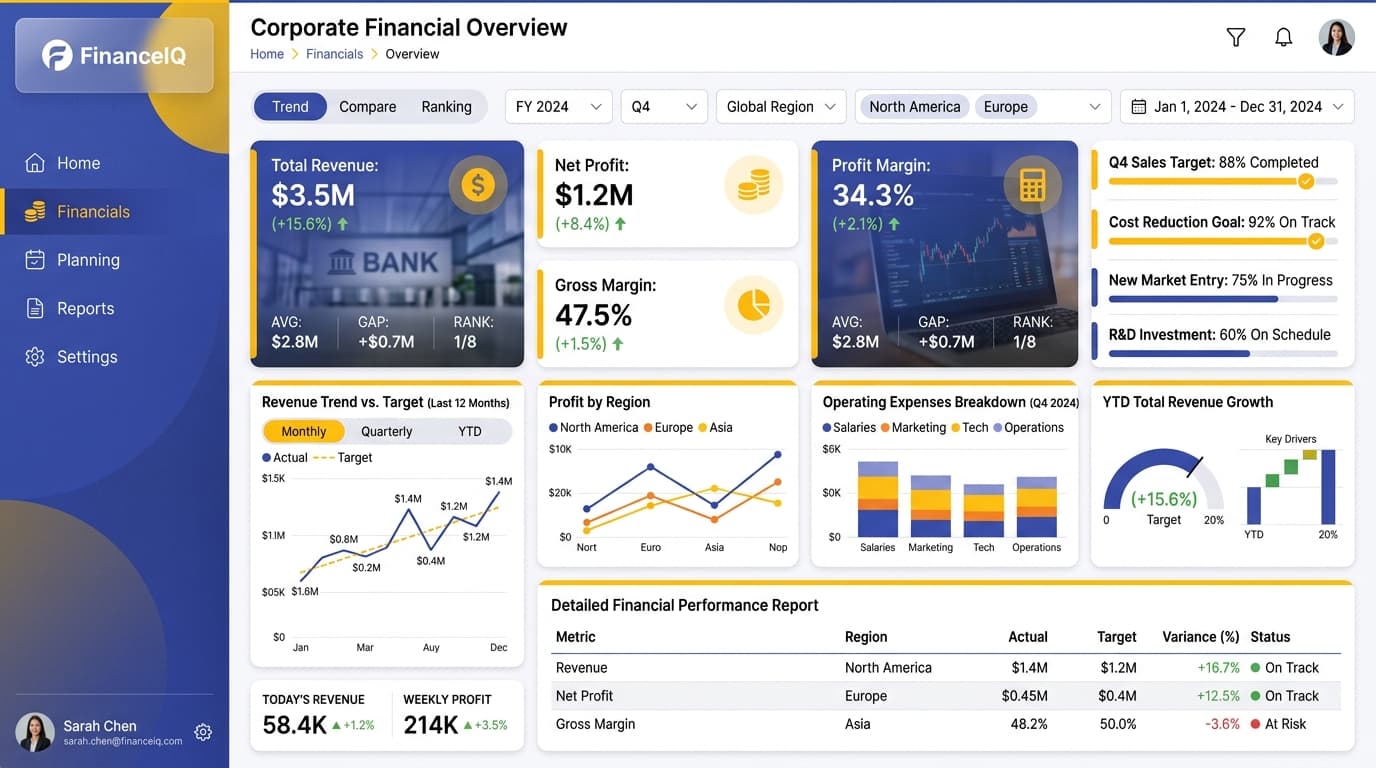This screenshot has height=768, width=1376.
Task: Click the green status dot in Revenue row
Action: (x=1255, y=668)
